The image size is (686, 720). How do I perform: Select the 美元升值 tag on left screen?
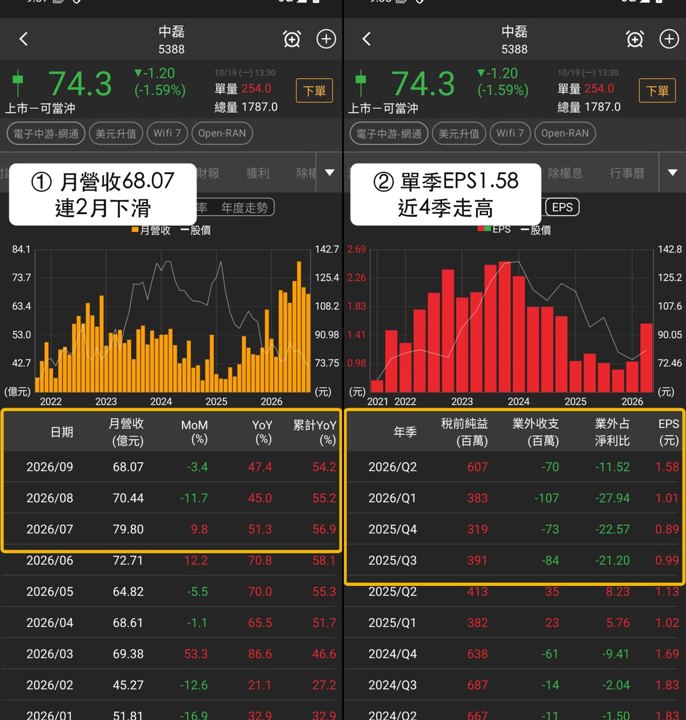(x=116, y=134)
